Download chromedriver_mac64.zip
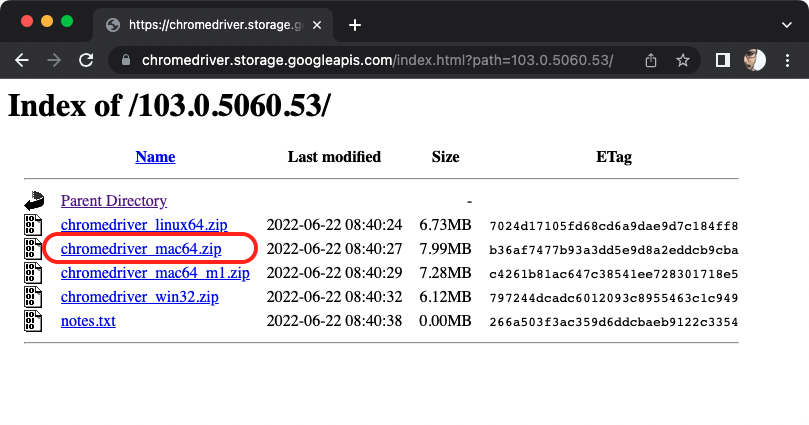 pos(141,249)
